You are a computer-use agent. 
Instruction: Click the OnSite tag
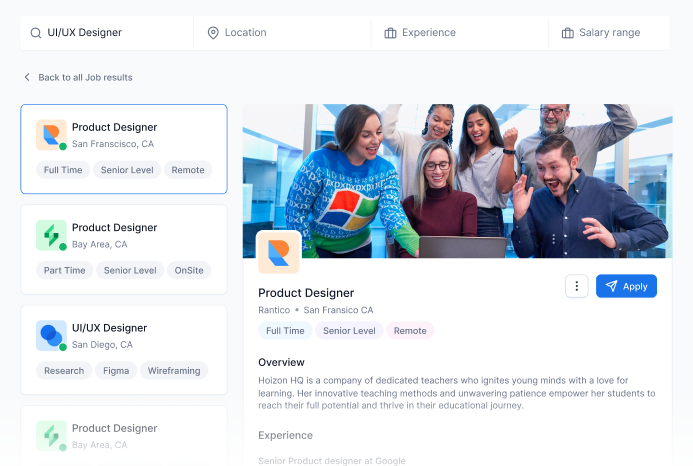coord(189,270)
